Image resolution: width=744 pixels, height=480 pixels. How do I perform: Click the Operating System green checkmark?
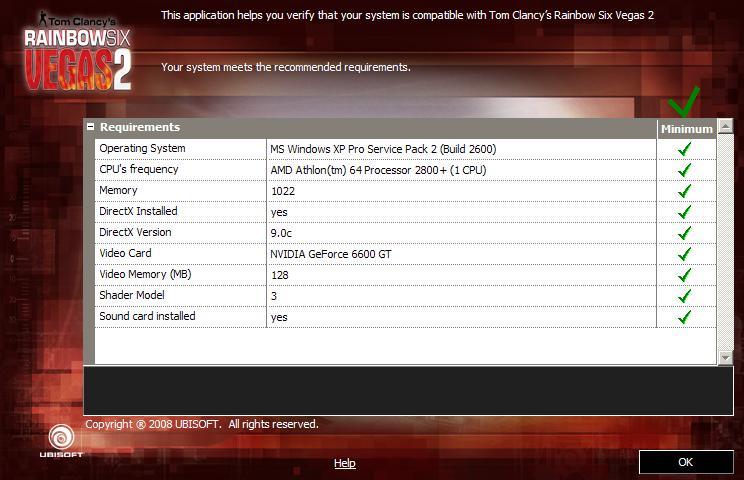pyautogui.click(x=684, y=149)
